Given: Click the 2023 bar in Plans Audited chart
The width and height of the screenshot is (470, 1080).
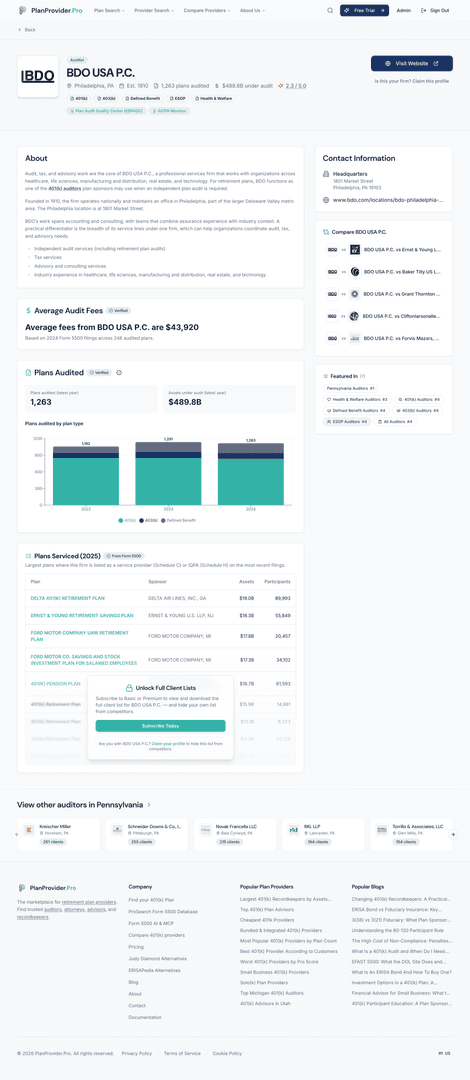Looking at the screenshot, I should point(168,474).
